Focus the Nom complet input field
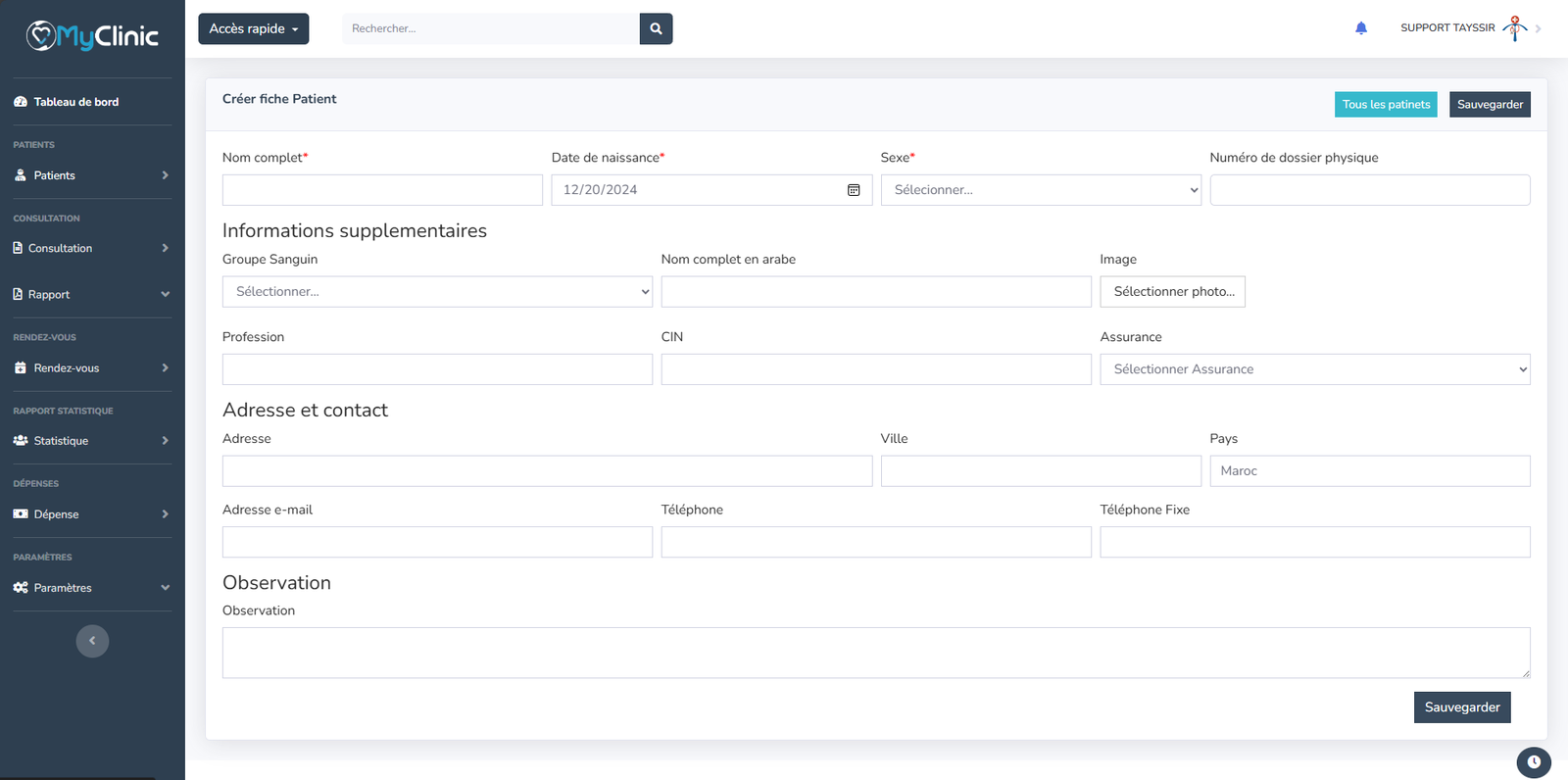The image size is (1568, 780). click(x=382, y=190)
